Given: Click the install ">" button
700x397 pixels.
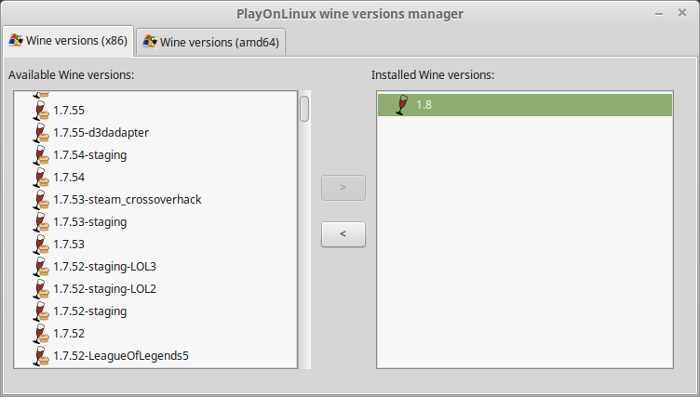Looking at the screenshot, I should (343, 188).
